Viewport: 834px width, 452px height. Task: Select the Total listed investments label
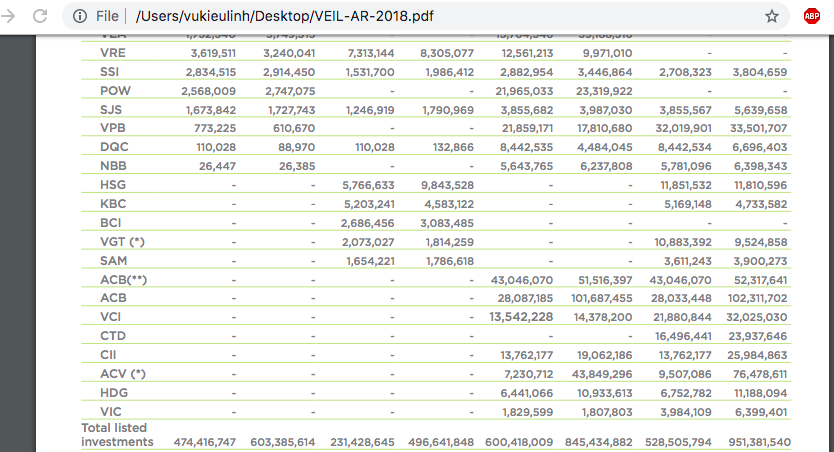[118, 434]
